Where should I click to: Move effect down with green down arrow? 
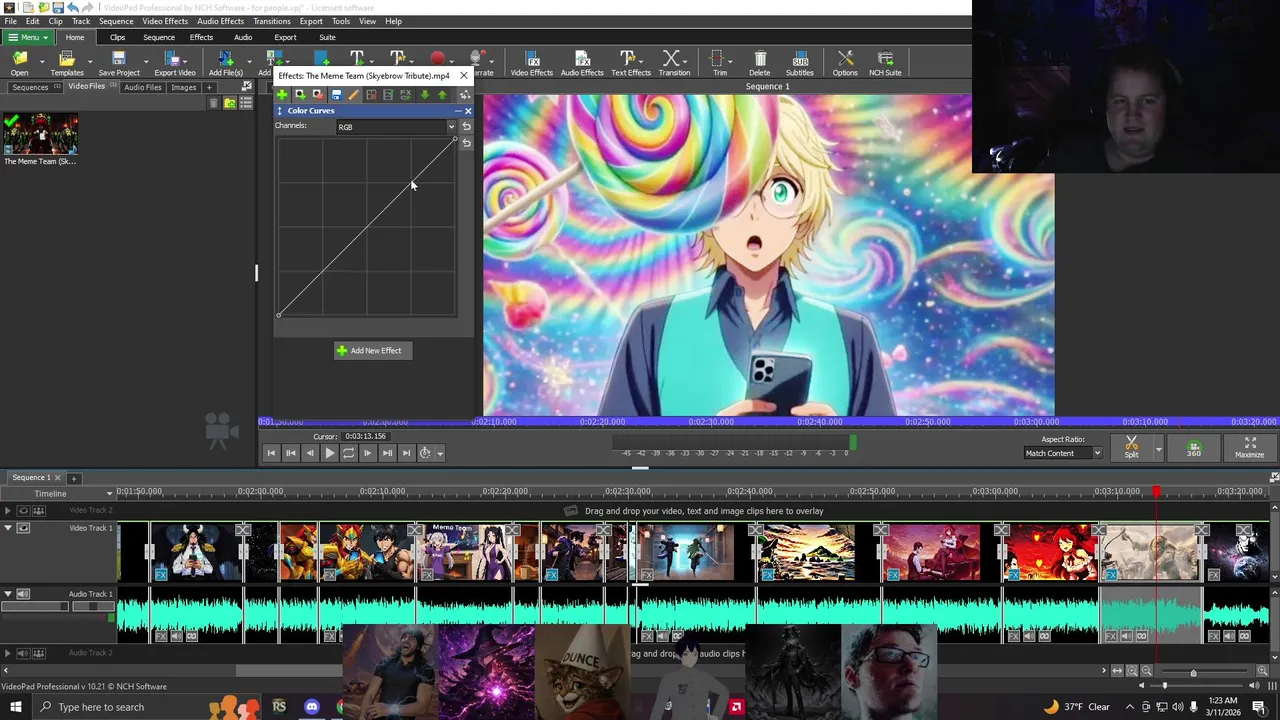point(424,95)
